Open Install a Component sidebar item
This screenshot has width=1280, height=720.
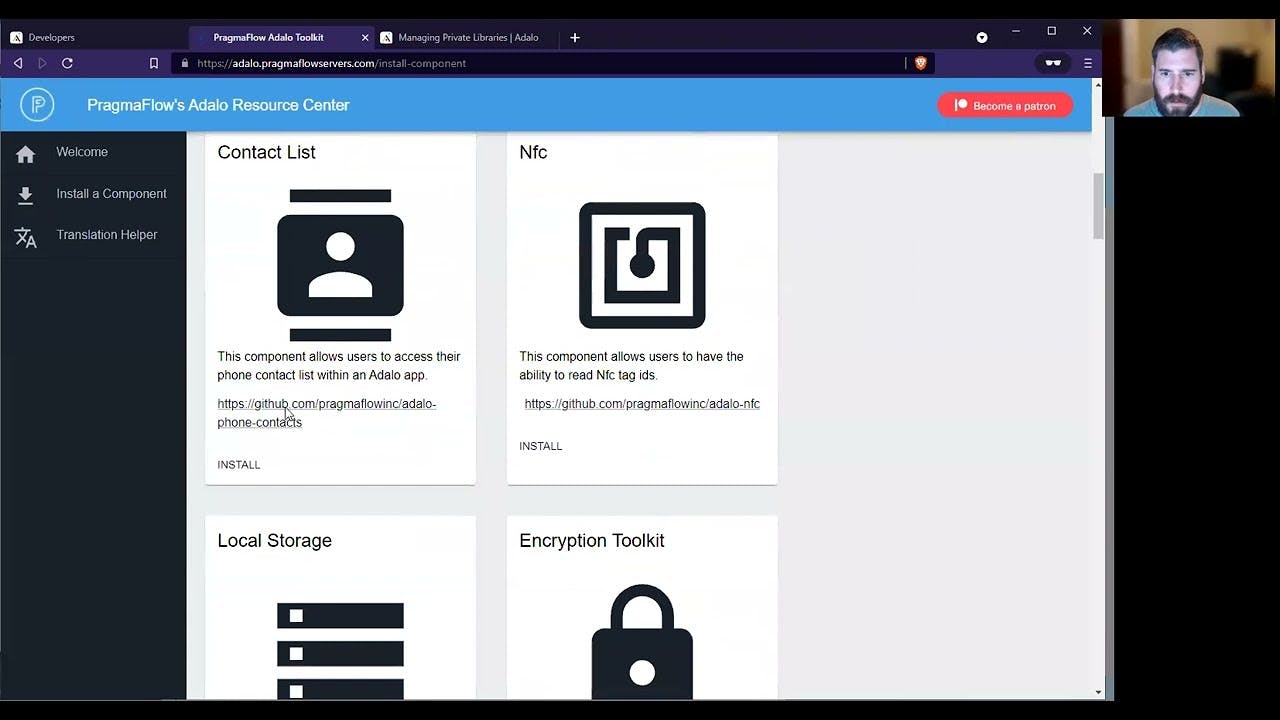point(93,194)
